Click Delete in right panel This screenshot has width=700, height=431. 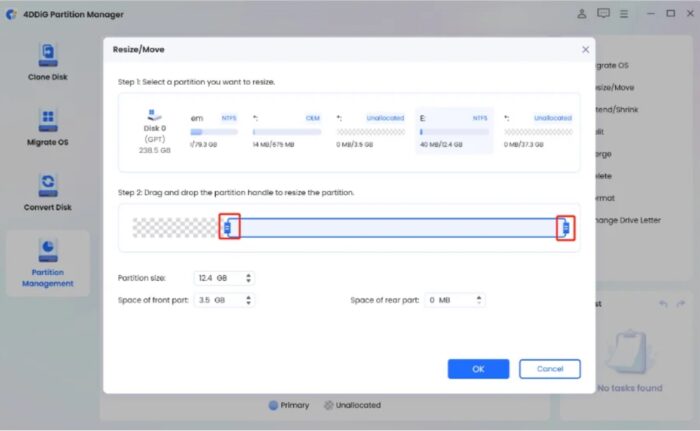[x=604, y=176]
